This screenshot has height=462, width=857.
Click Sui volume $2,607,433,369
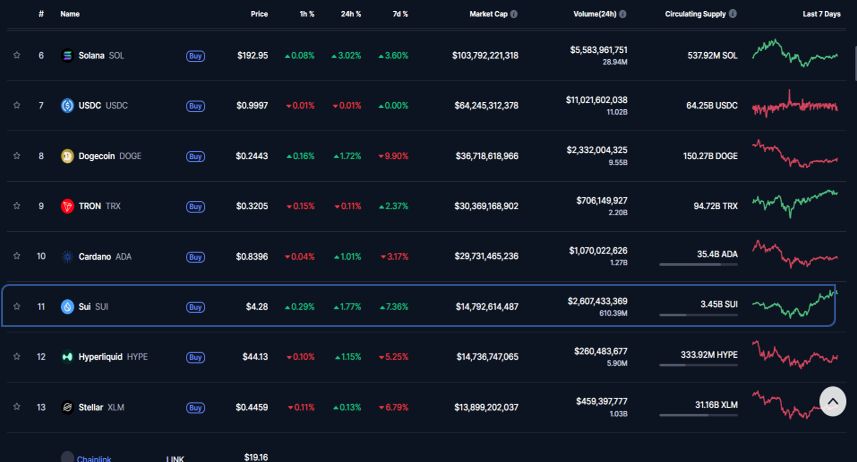(x=597, y=301)
